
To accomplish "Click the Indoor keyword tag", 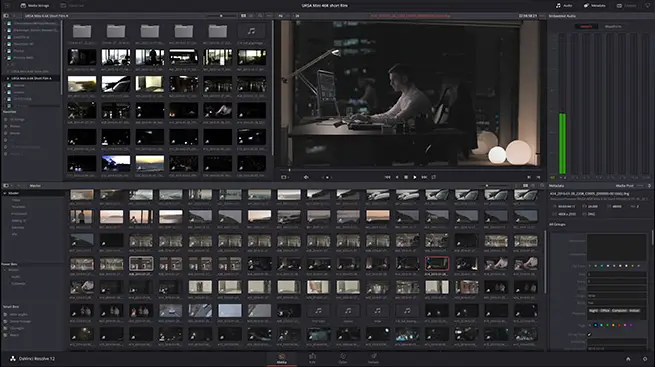I will click(634, 311).
